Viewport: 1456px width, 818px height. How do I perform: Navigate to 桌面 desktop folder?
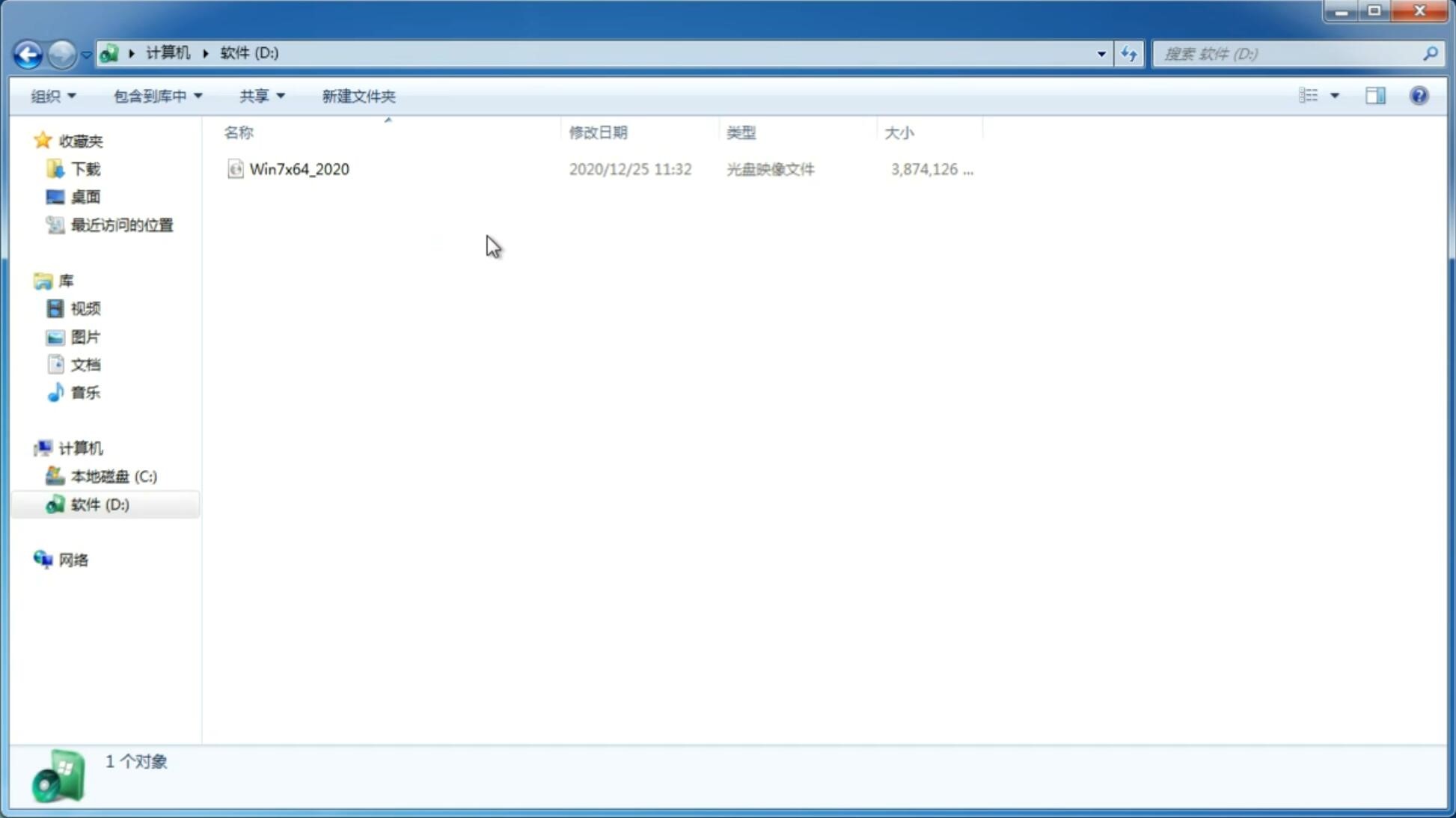pyautogui.click(x=84, y=197)
